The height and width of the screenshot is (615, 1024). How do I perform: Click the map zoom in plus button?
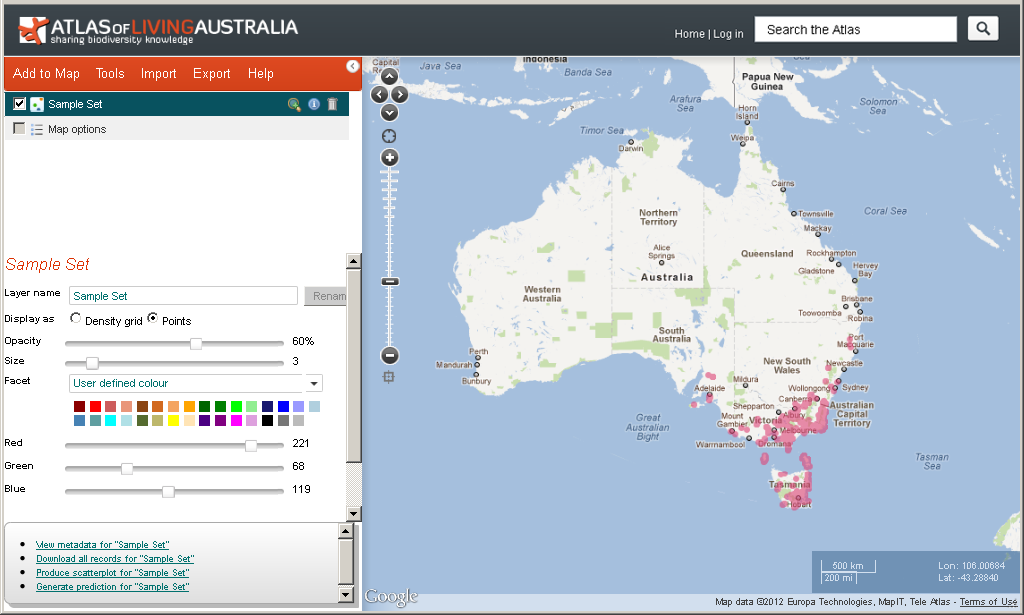point(390,158)
